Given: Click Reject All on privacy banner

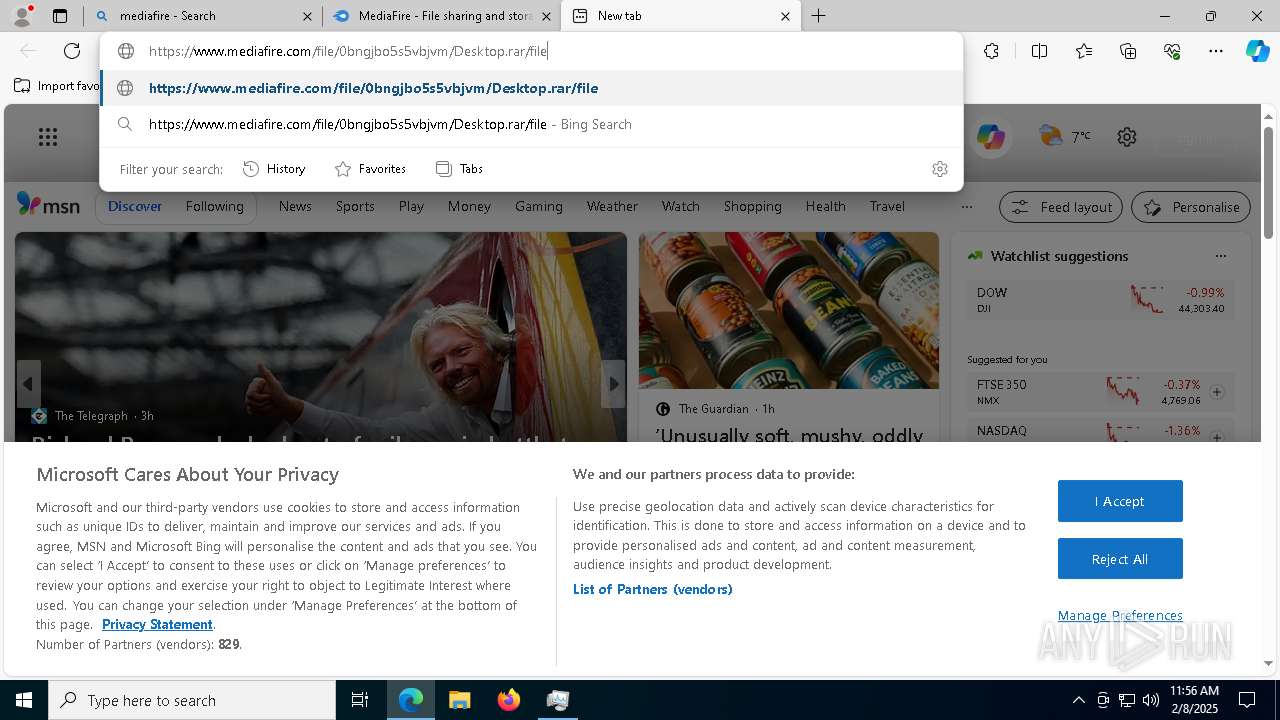Looking at the screenshot, I should (x=1120, y=559).
